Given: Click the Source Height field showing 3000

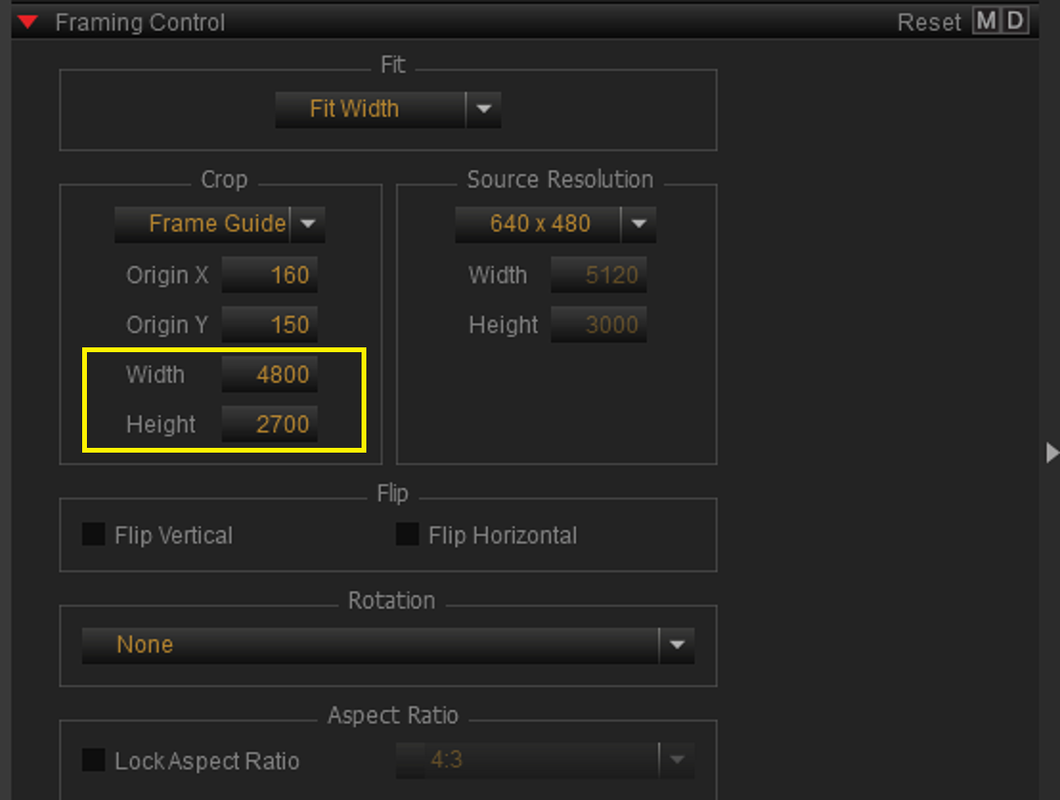Looking at the screenshot, I should point(598,325).
